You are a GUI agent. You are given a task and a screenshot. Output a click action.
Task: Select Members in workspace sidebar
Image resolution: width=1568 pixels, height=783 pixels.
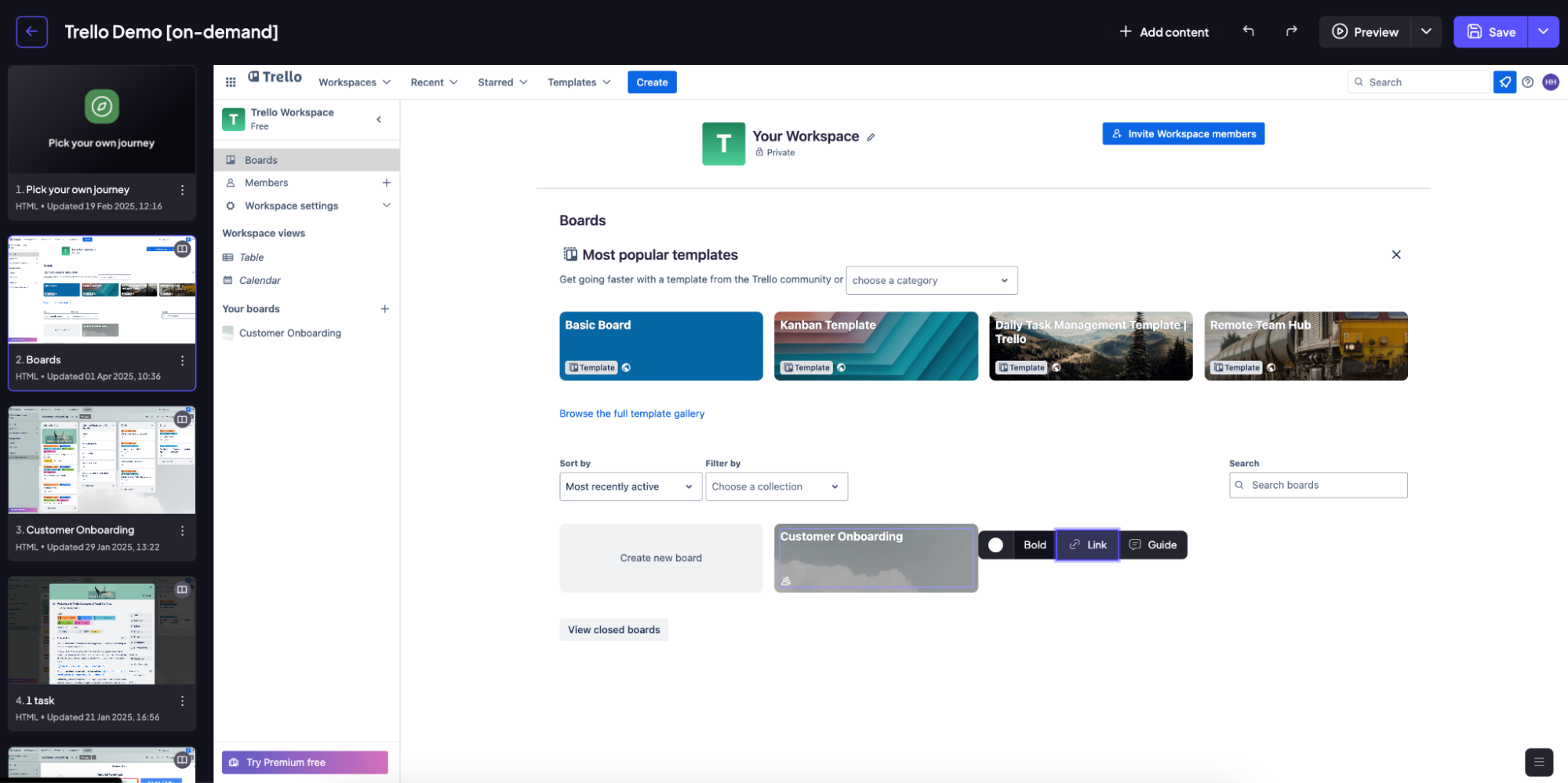click(266, 183)
